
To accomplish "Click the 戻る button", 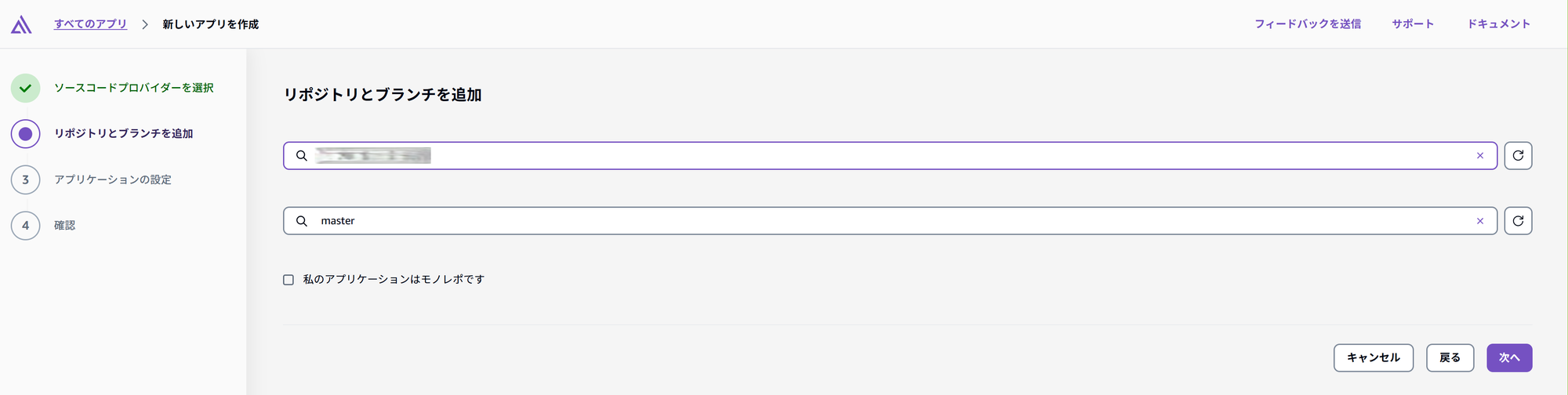I will pos(1450,358).
